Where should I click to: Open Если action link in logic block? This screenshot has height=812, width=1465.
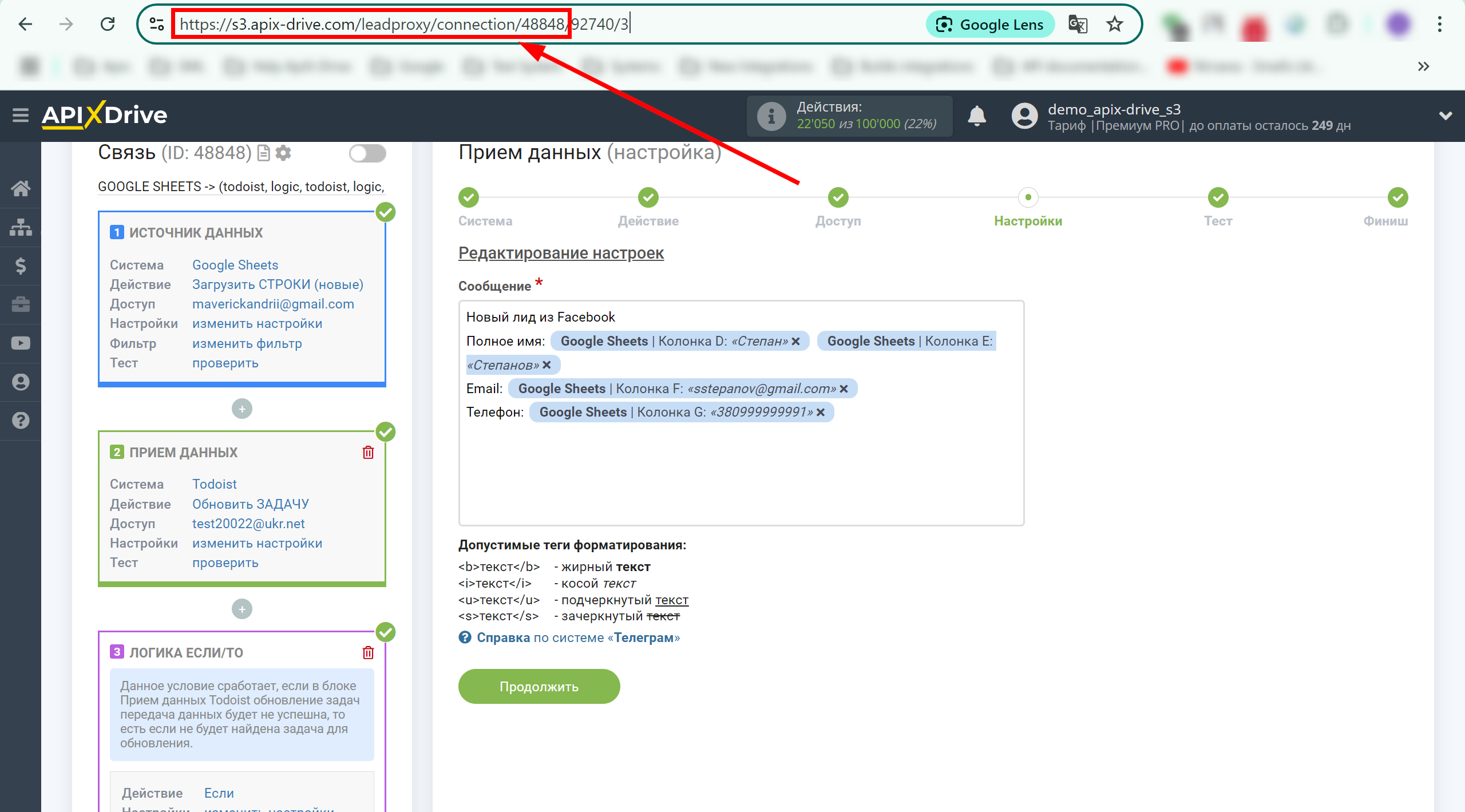pyautogui.click(x=219, y=793)
